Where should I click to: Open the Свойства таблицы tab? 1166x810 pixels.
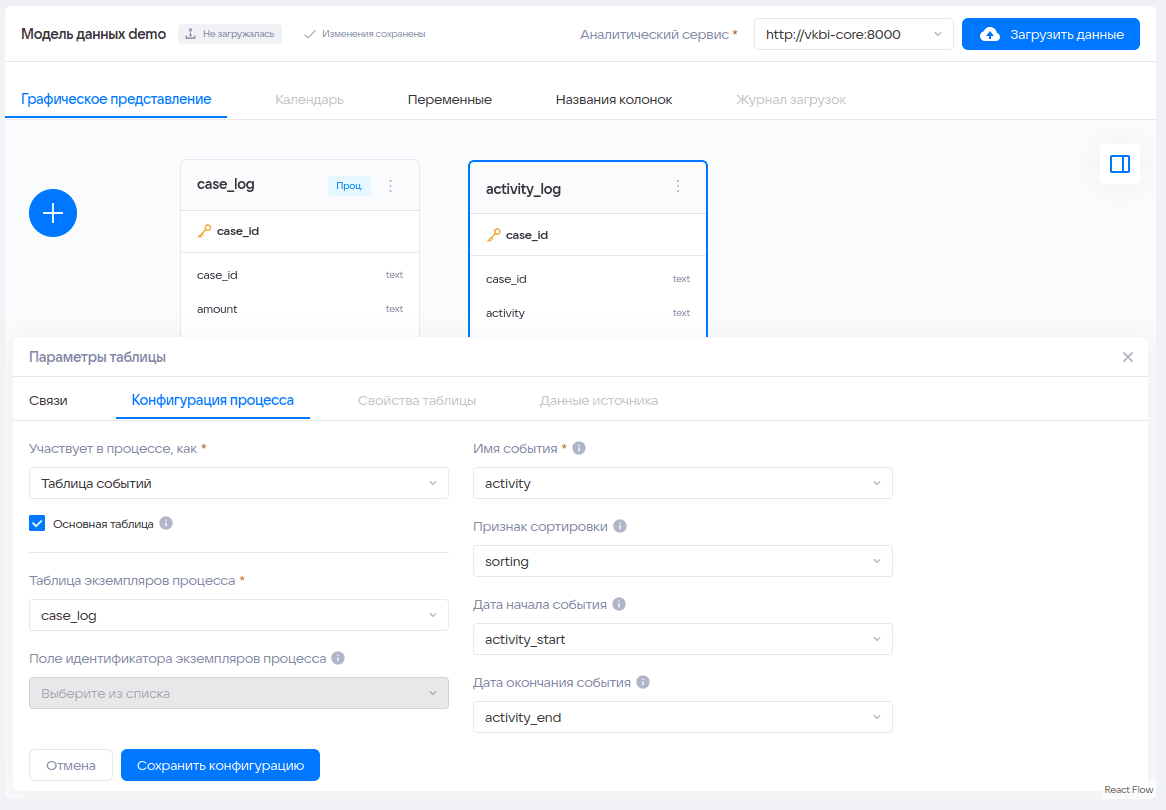point(417,400)
